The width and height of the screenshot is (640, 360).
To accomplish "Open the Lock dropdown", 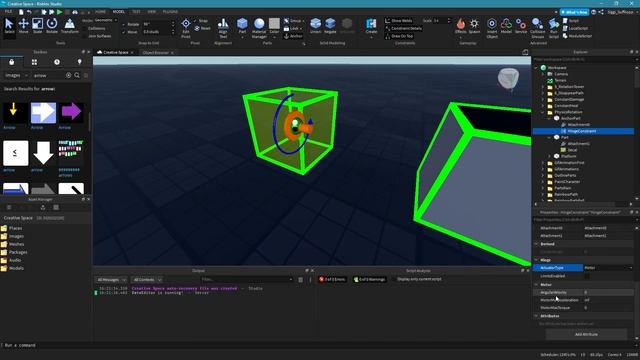I will tap(293, 28).
